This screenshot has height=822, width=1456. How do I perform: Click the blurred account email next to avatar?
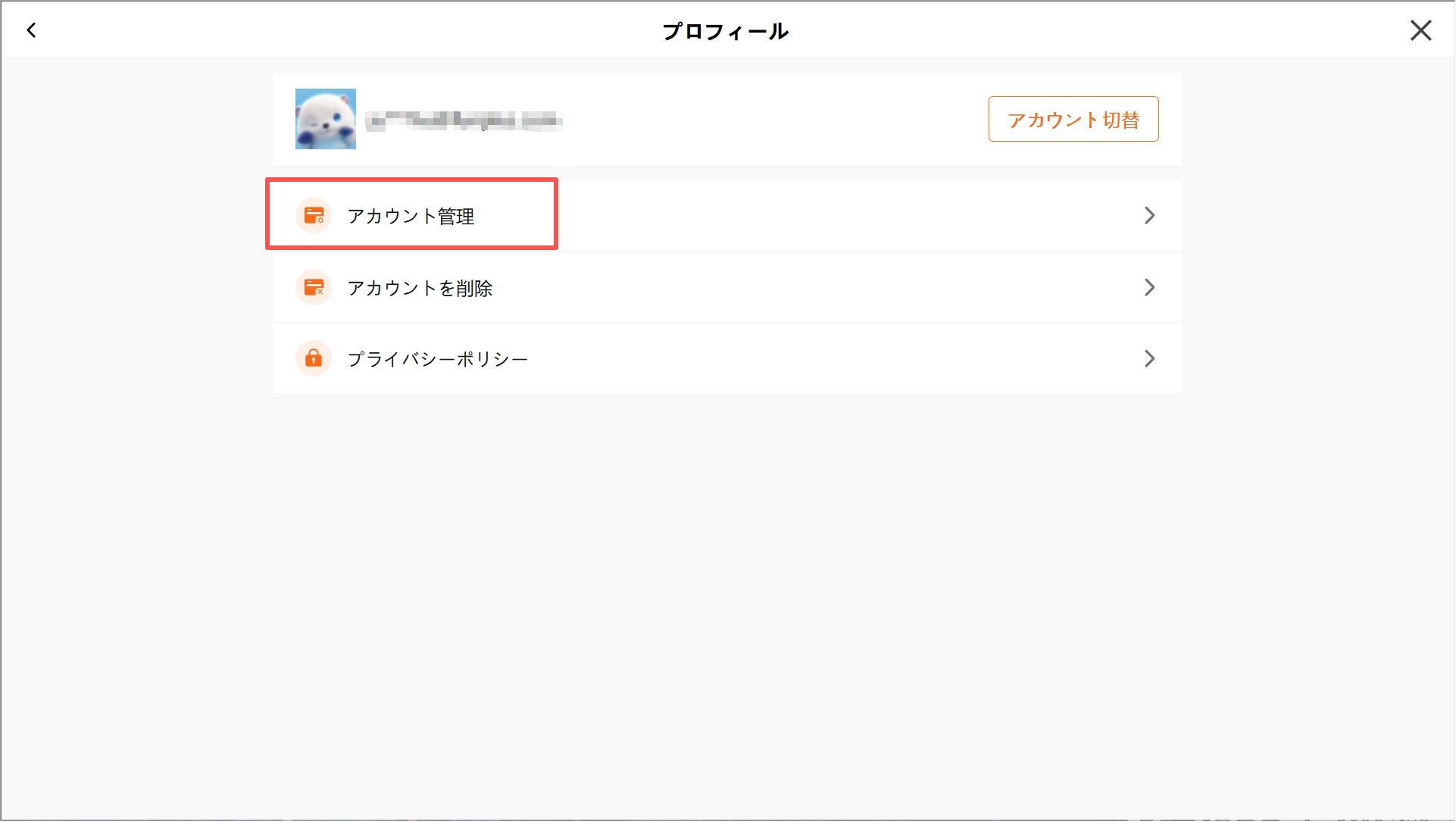pos(464,120)
